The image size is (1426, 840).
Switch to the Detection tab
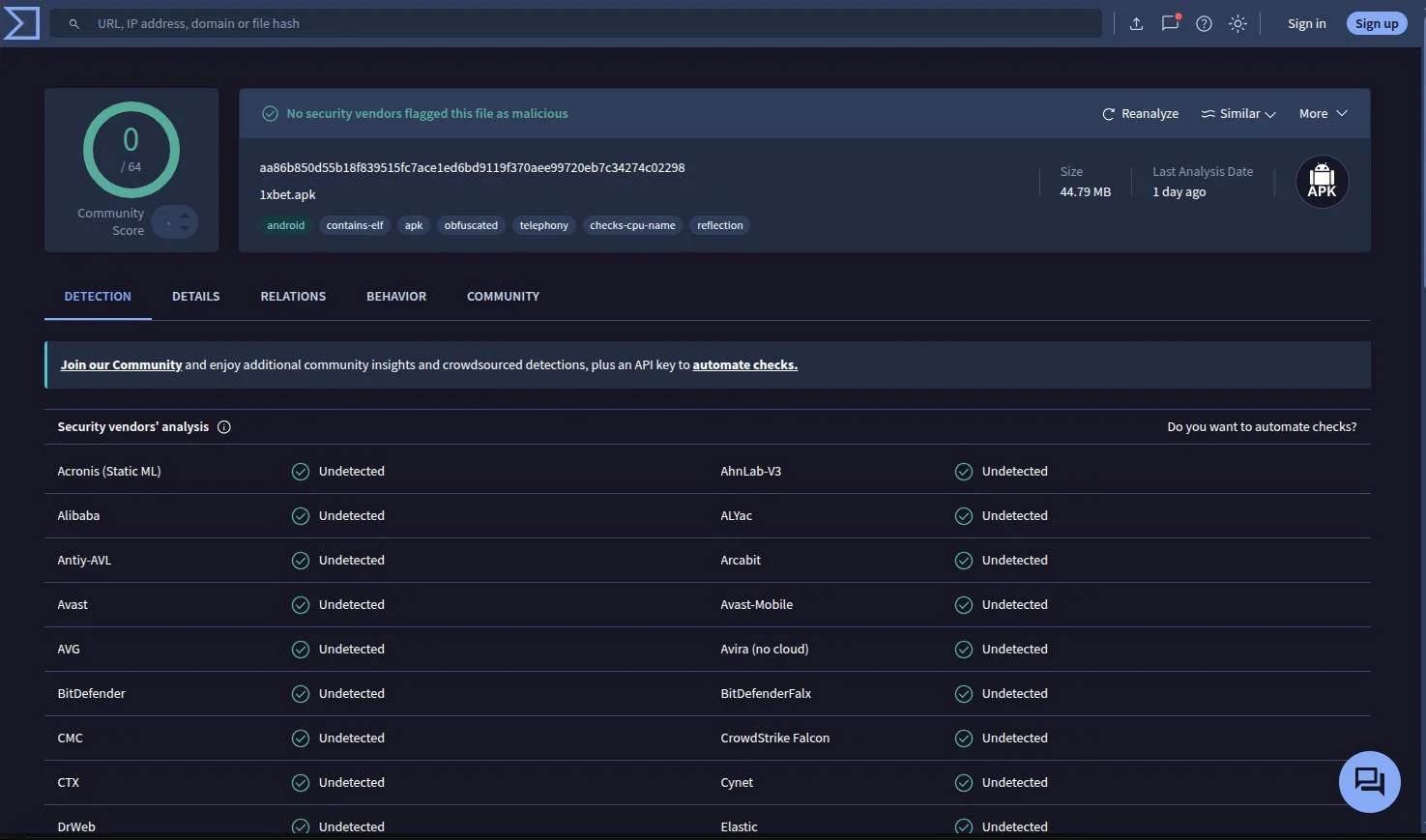tap(98, 297)
